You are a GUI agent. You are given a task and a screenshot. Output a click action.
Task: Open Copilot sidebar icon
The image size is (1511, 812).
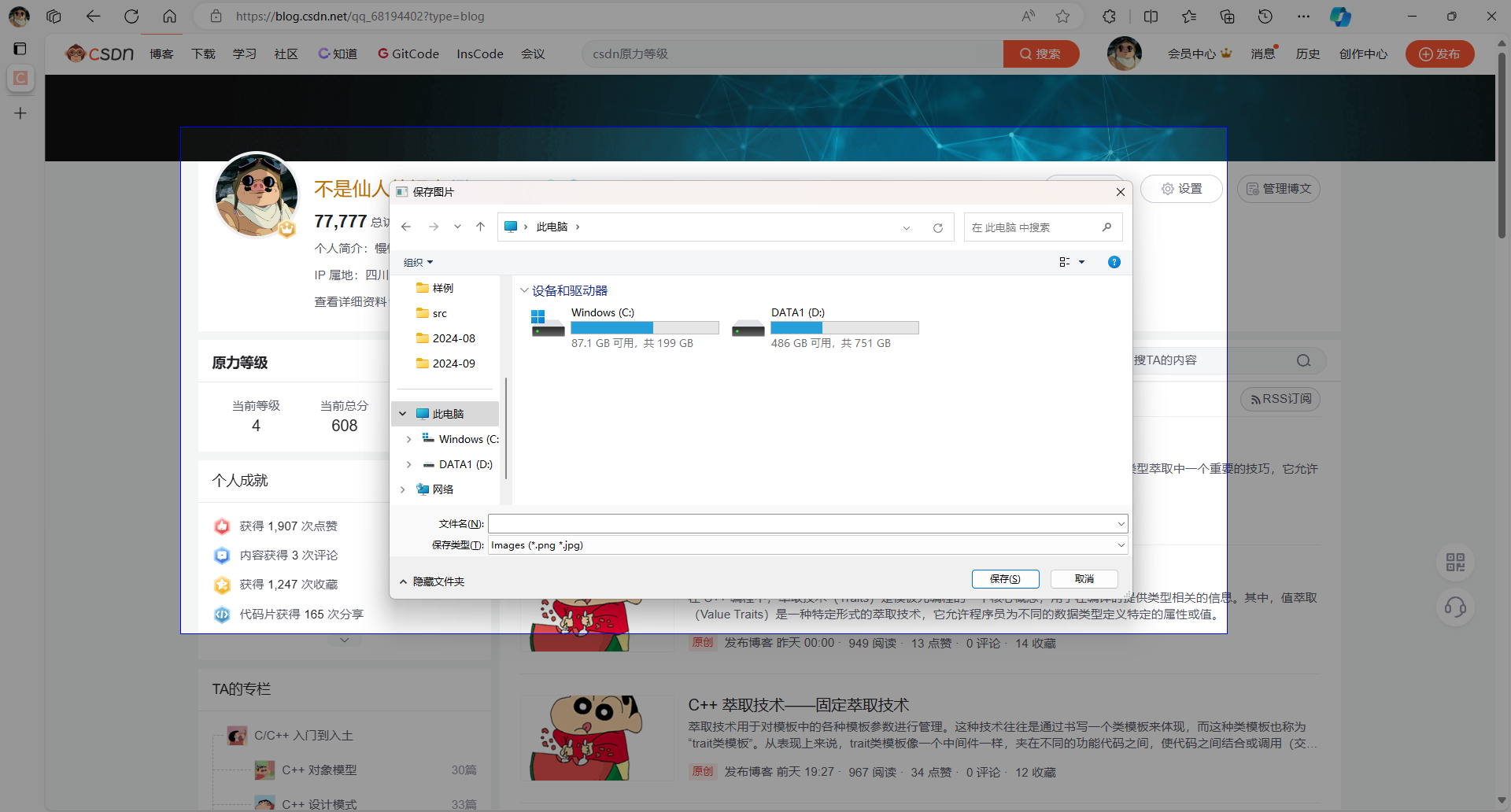point(1340,16)
